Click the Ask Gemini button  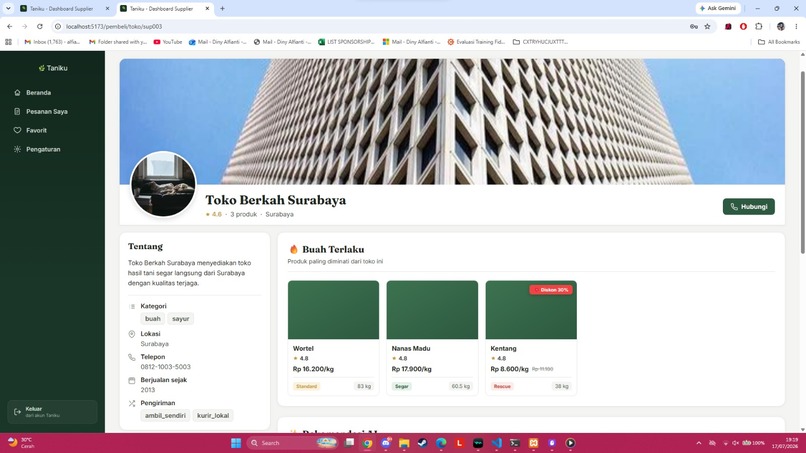[718, 8]
